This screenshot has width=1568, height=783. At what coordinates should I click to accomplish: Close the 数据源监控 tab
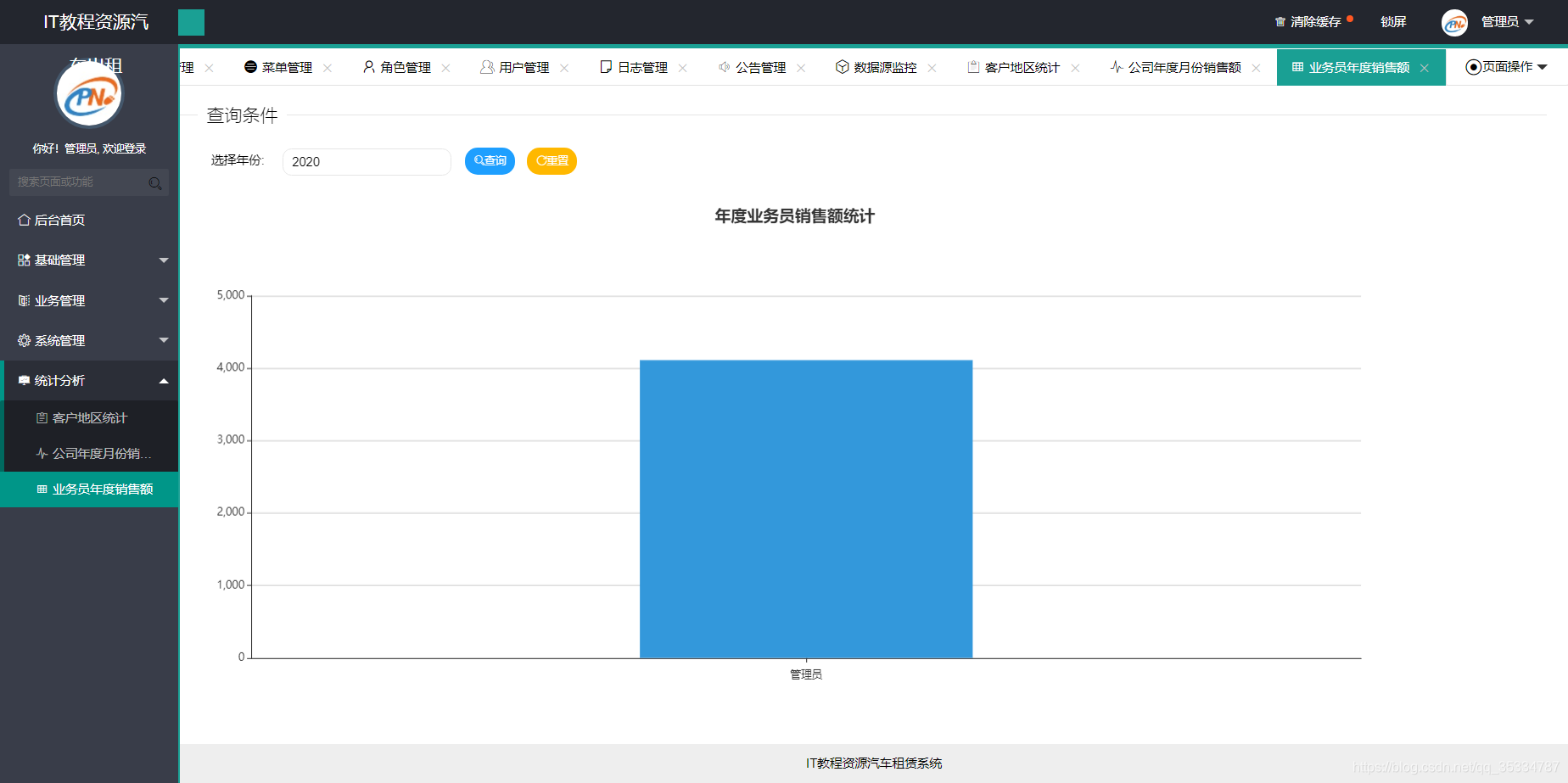932,68
